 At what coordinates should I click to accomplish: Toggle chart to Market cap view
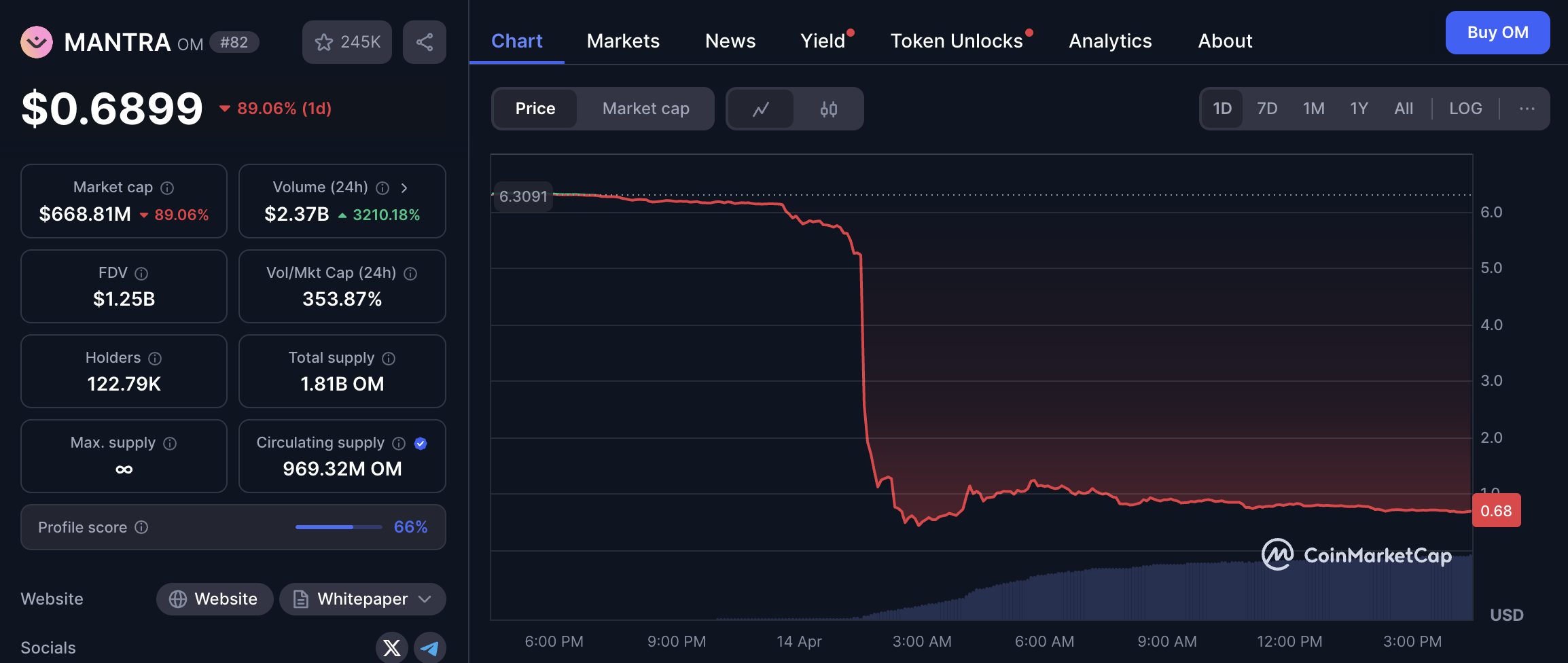(645, 109)
